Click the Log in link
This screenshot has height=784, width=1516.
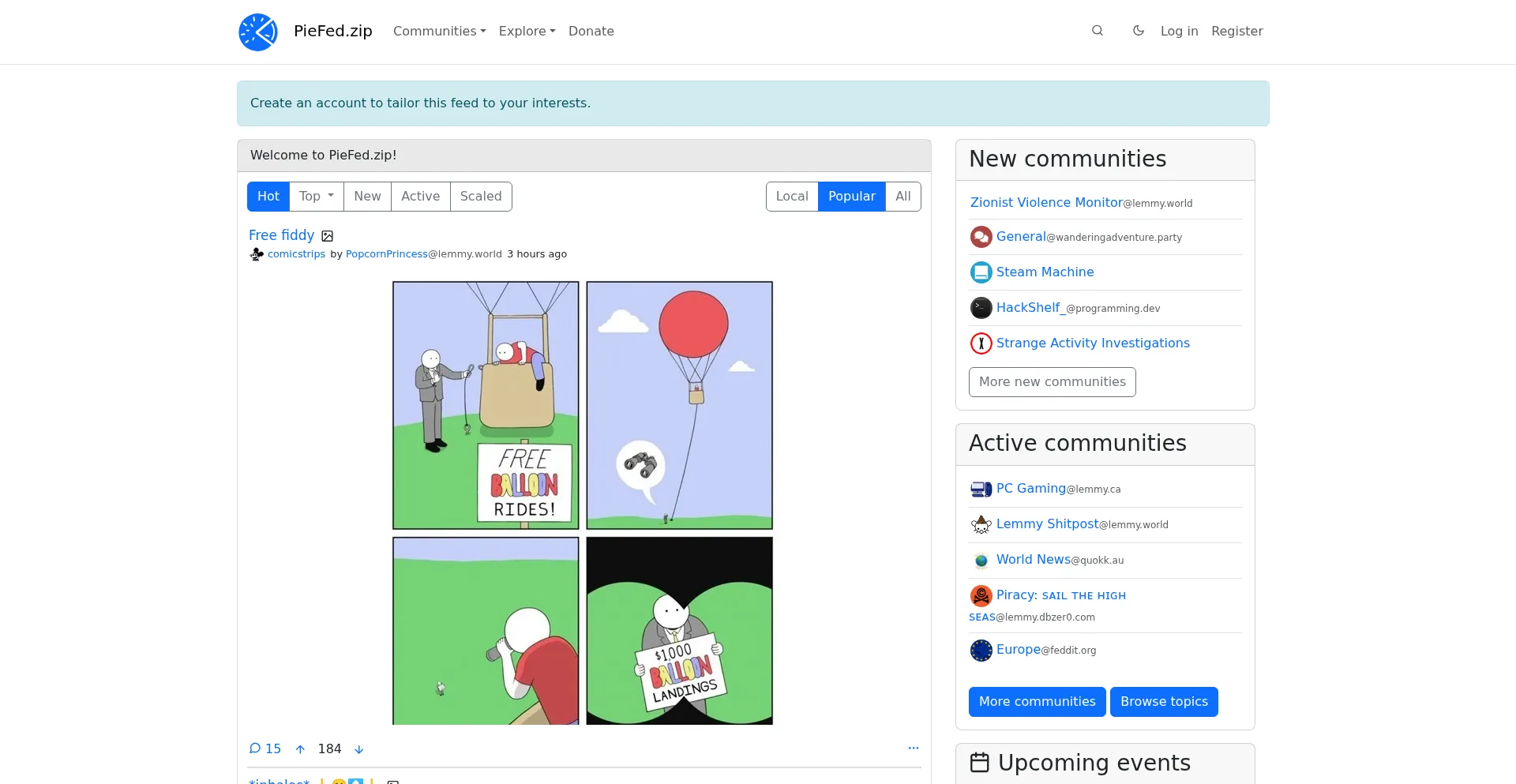coord(1180,31)
